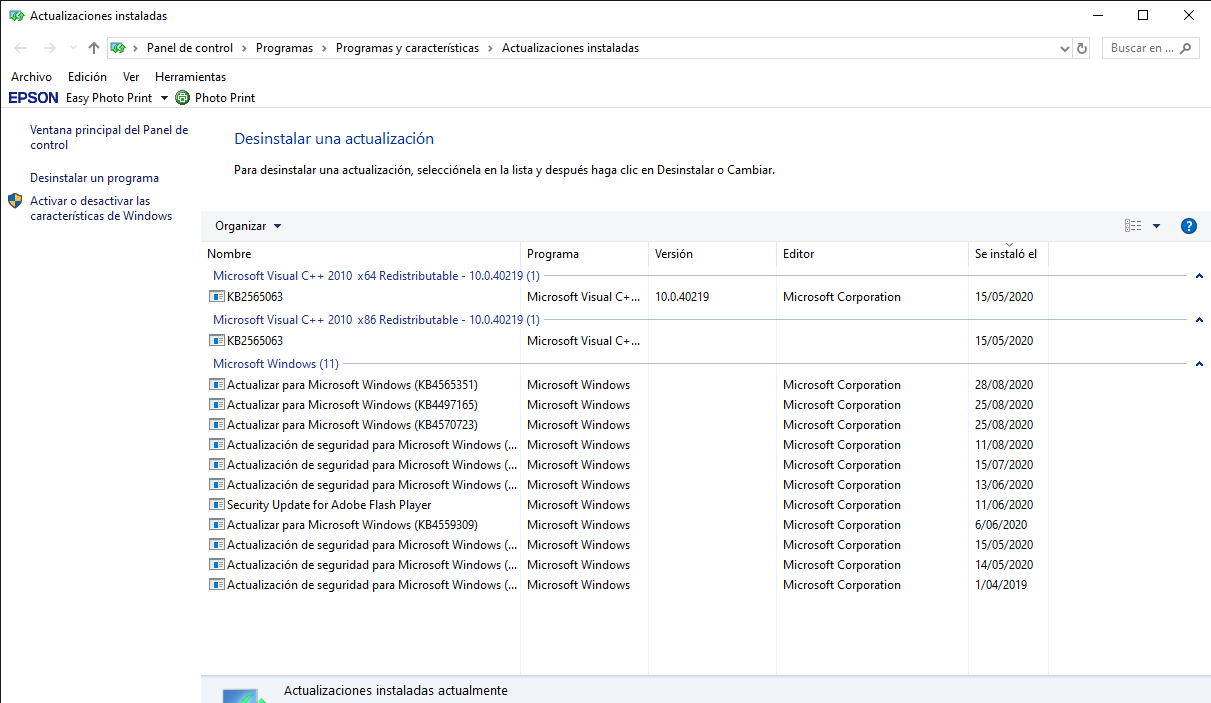Open Easy Photo Print dropdown

(165, 98)
